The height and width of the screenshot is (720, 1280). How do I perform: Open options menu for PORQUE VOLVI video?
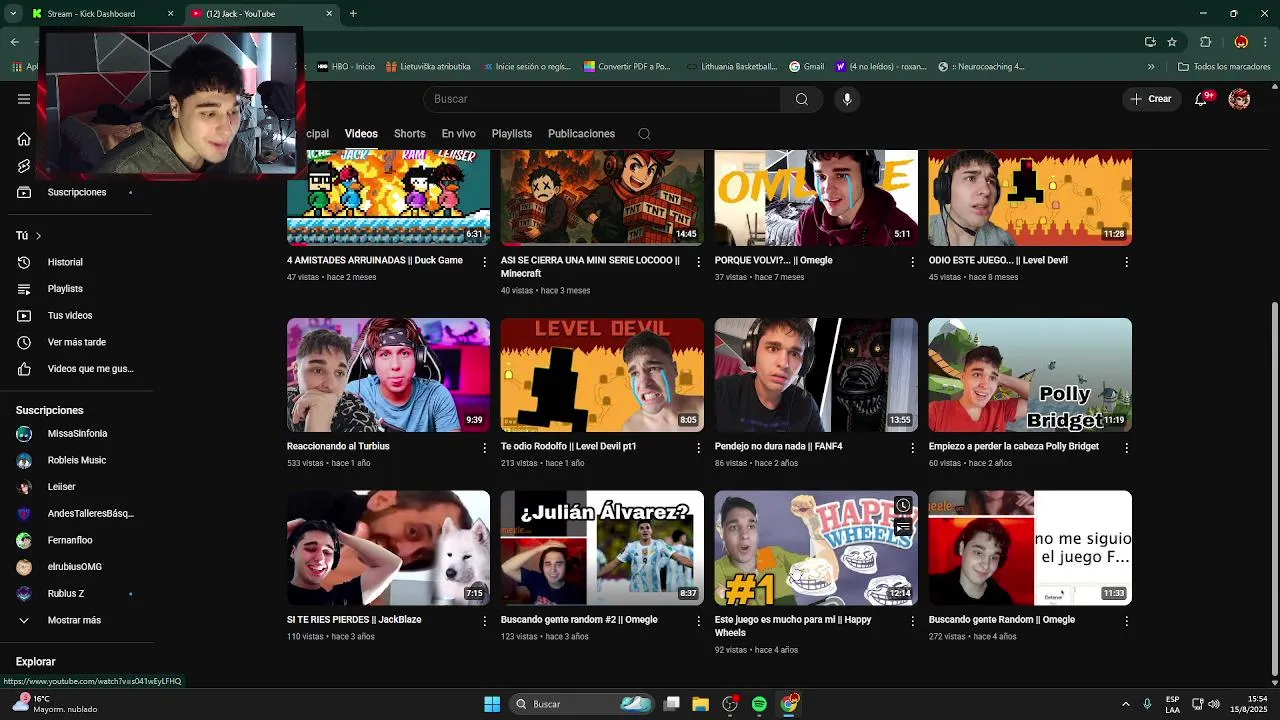(912, 262)
